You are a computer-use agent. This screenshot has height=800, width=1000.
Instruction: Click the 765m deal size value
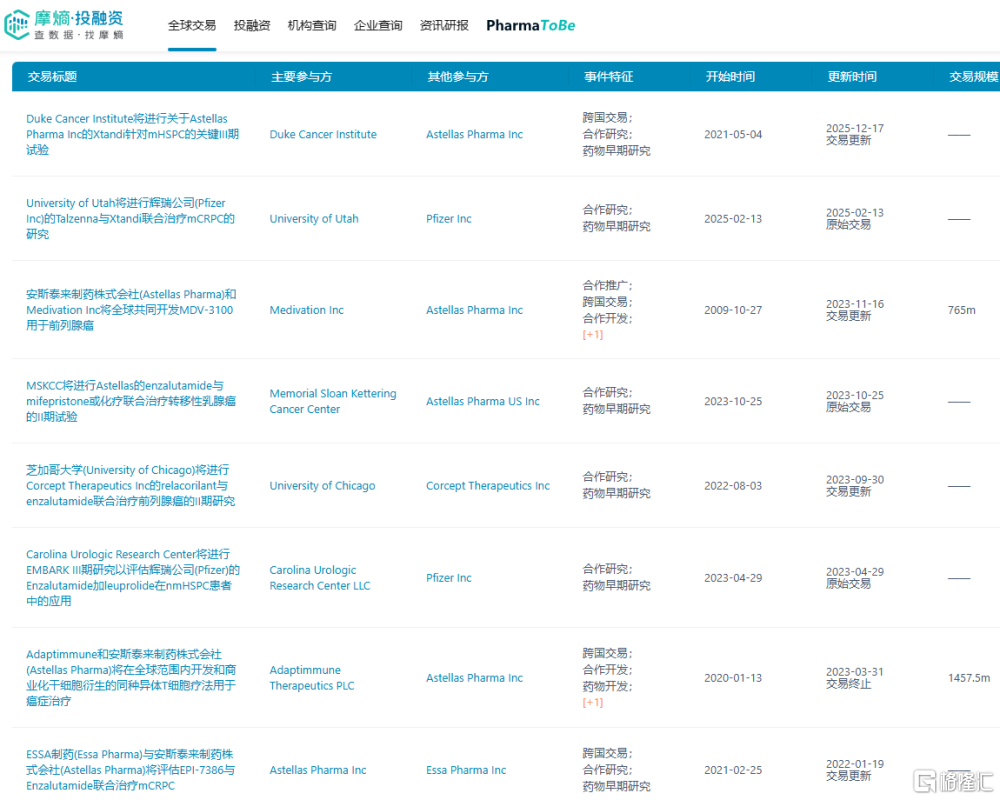962,310
